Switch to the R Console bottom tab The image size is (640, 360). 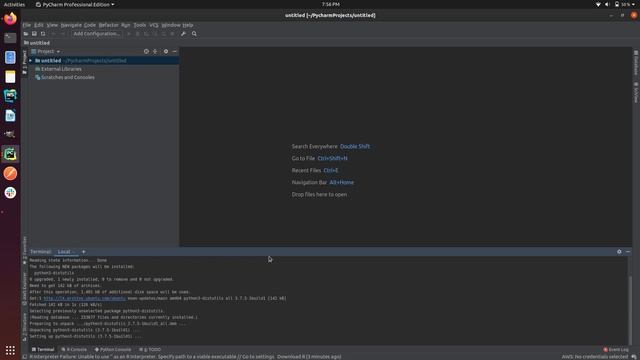[x=74, y=349]
